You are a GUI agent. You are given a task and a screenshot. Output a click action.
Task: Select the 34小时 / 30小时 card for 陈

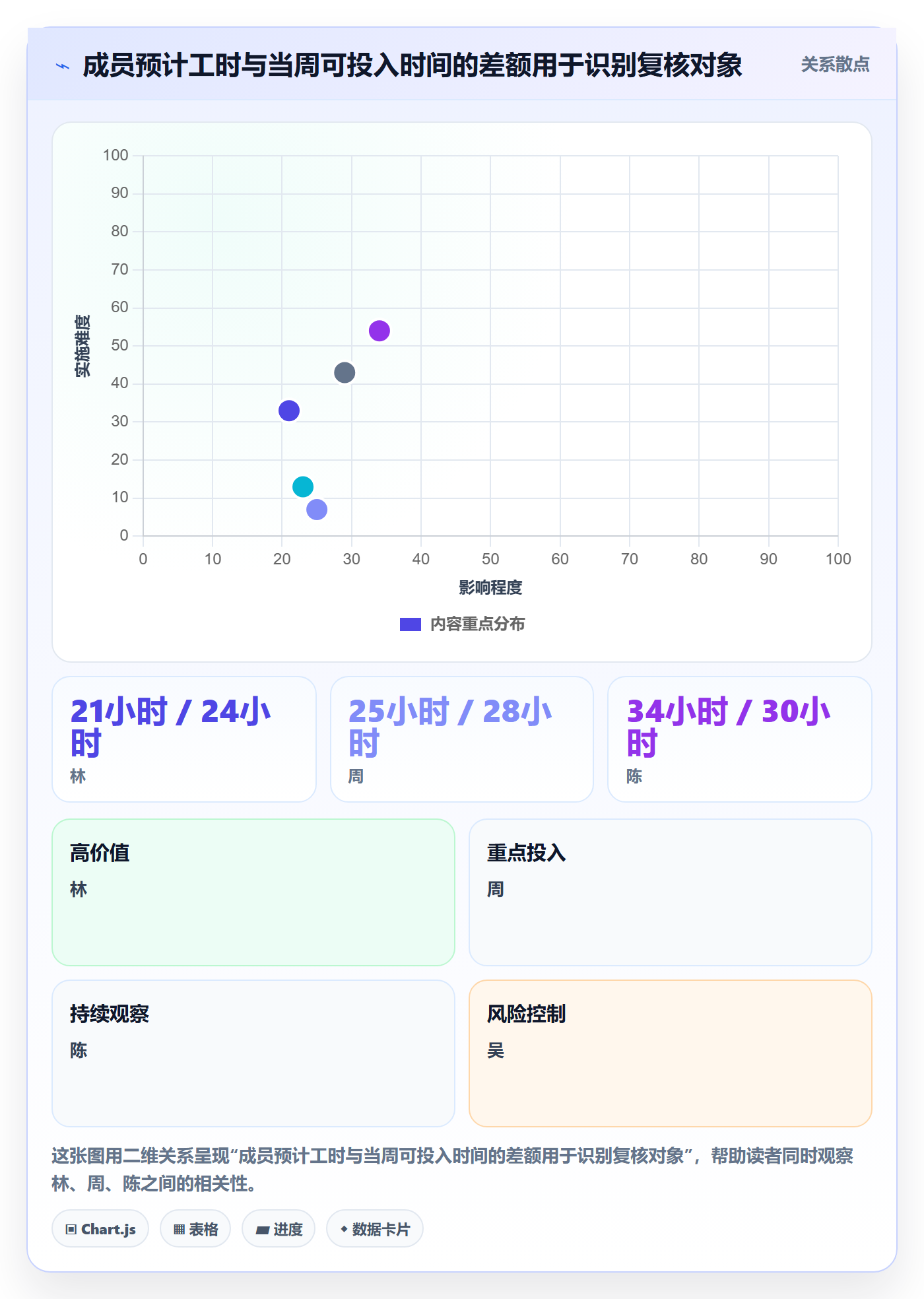740,739
